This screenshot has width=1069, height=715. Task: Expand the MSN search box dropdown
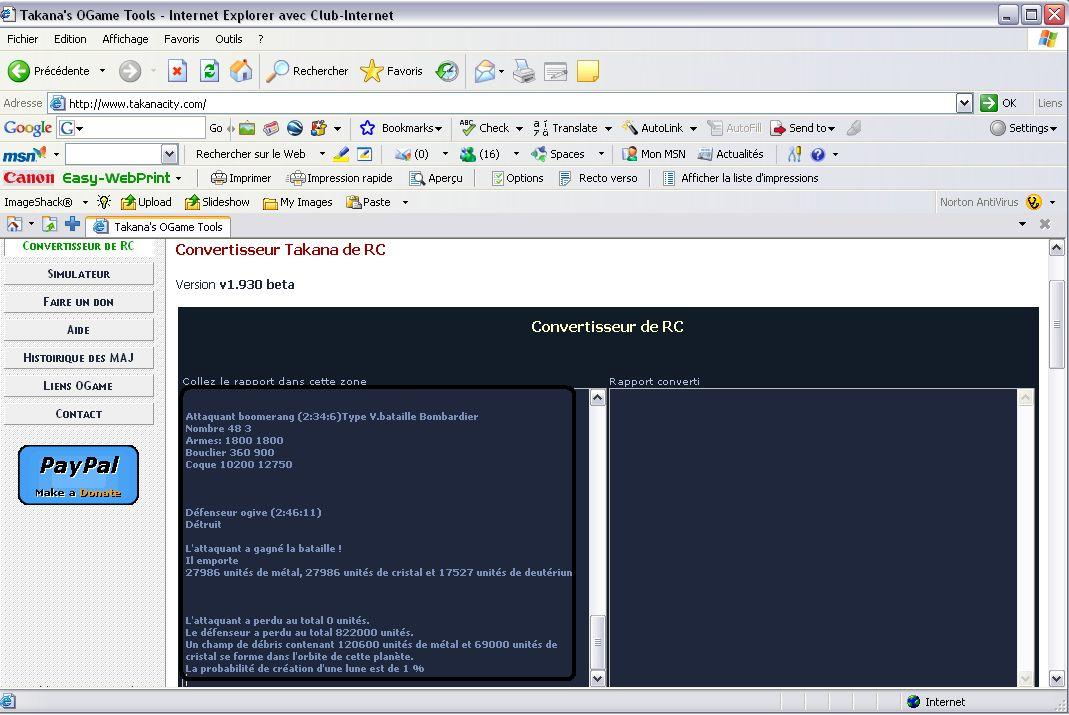[168, 154]
